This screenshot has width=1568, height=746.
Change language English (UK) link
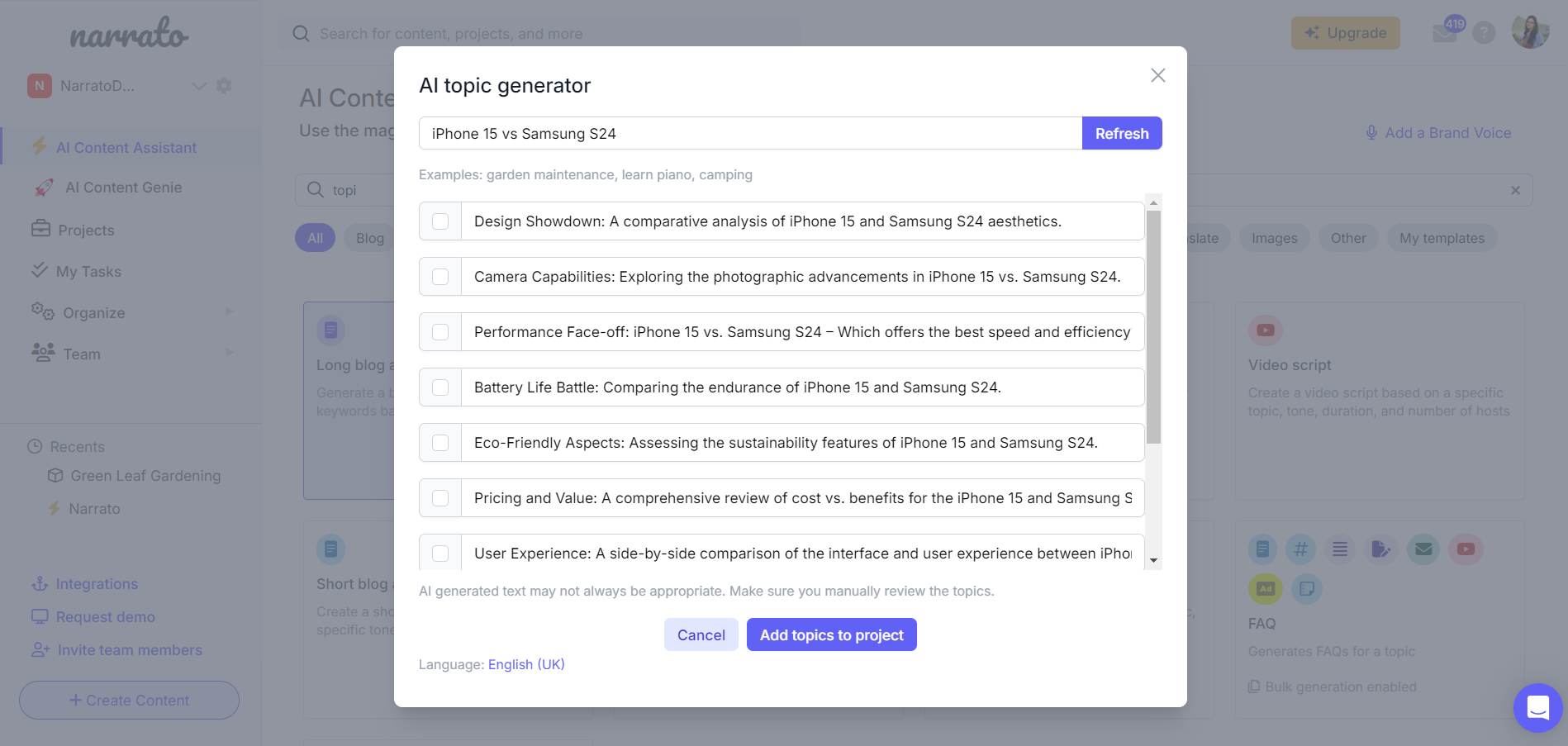tap(526, 664)
